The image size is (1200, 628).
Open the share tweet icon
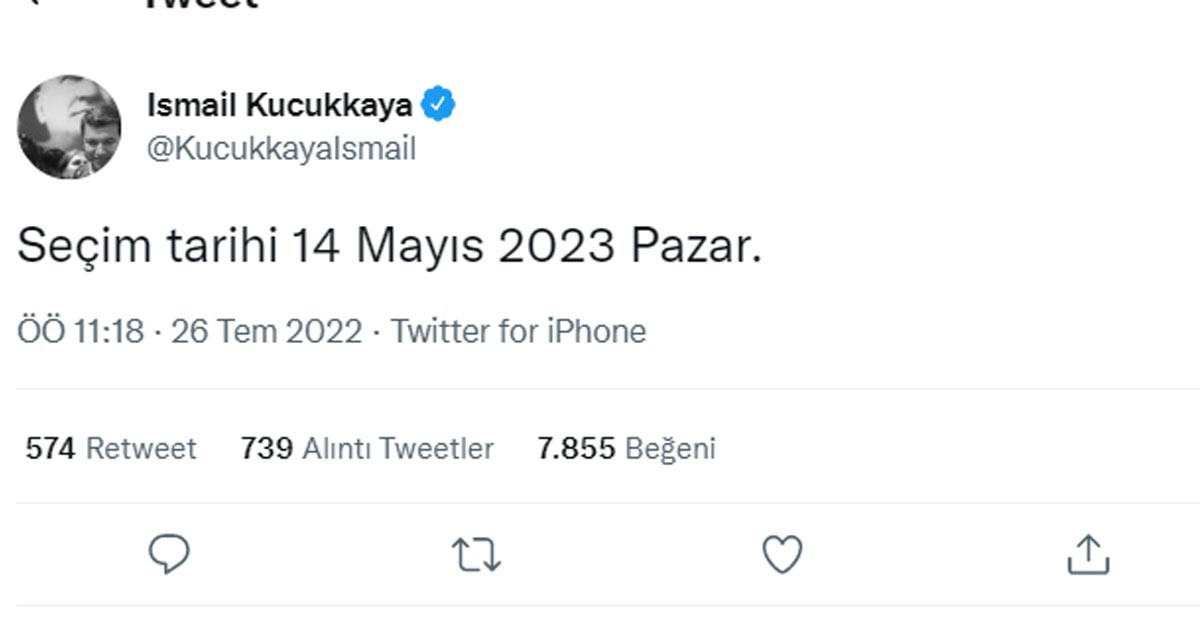(x=1088, y=554)
